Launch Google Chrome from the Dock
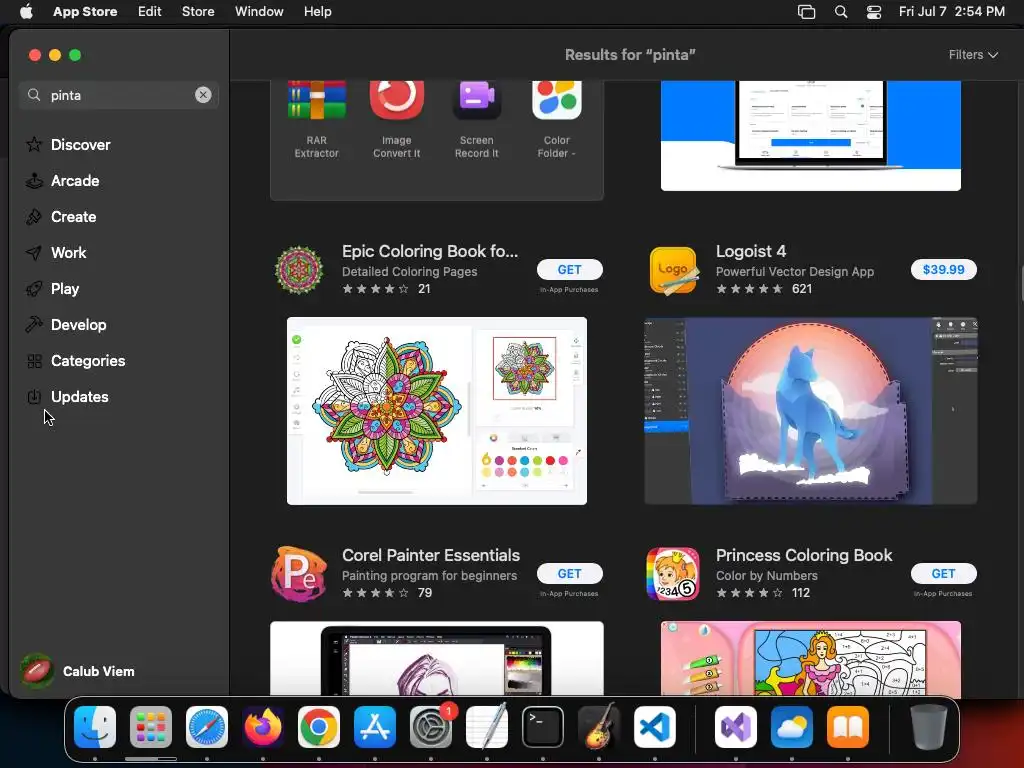1024x768 pixels. pos(319,727)
